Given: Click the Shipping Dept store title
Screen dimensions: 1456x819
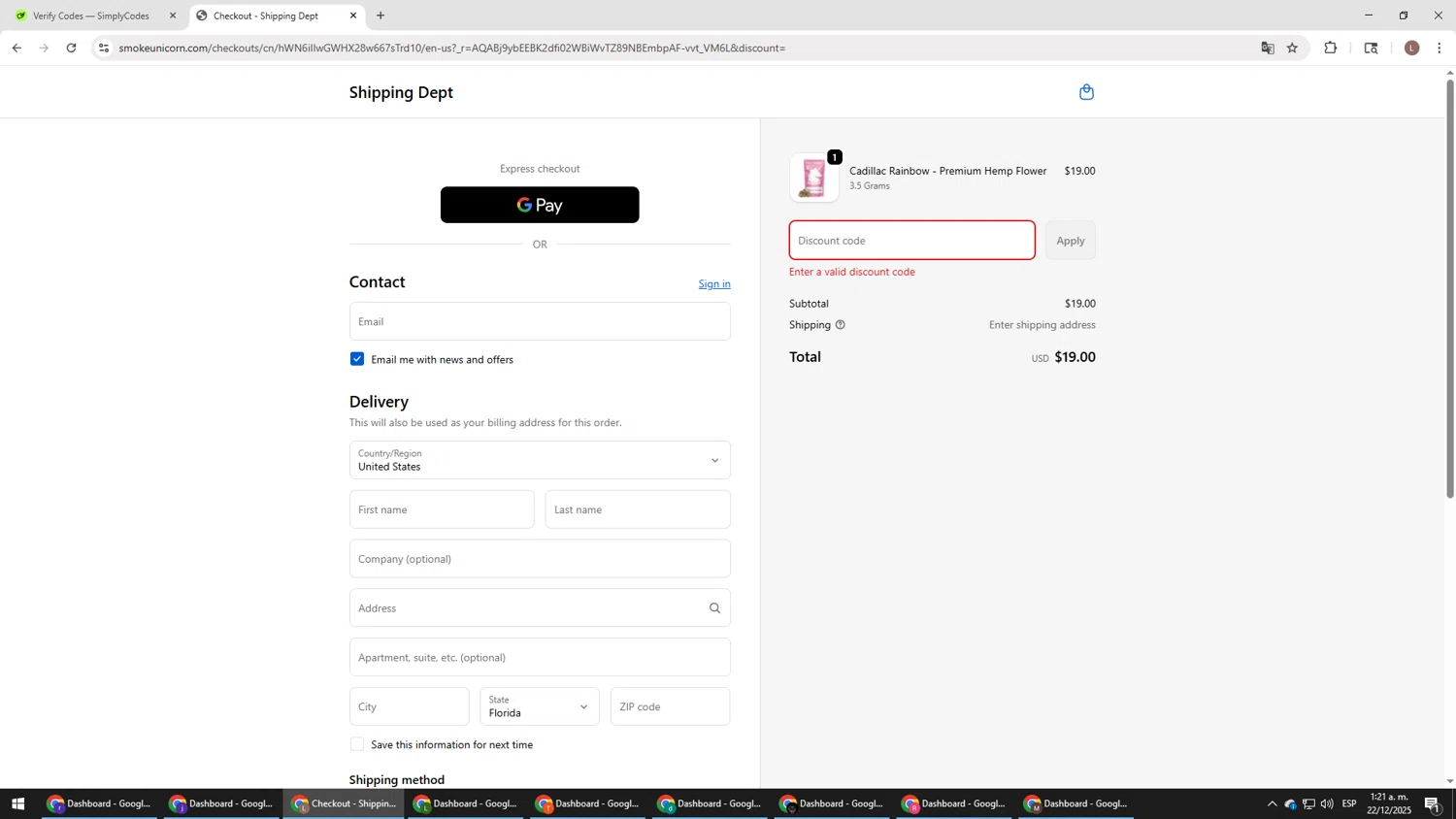Looking at the screenshot, I should pyautogui.click(x=401, y=92).
